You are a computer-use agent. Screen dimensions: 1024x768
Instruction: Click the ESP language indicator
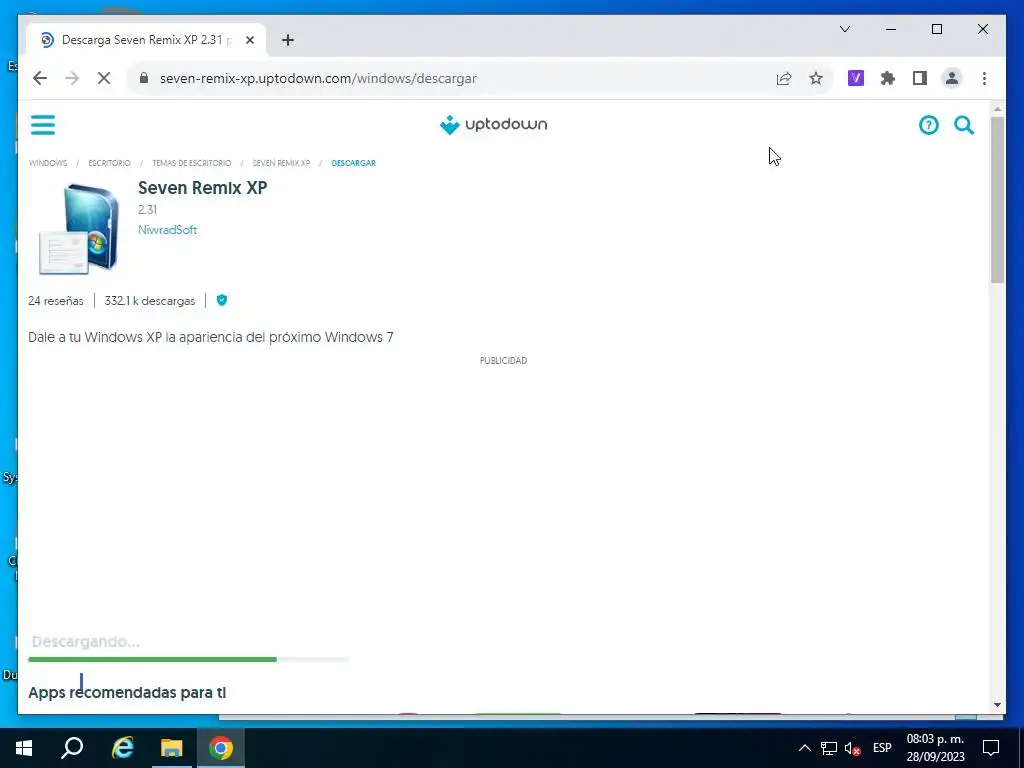point(882,748)
